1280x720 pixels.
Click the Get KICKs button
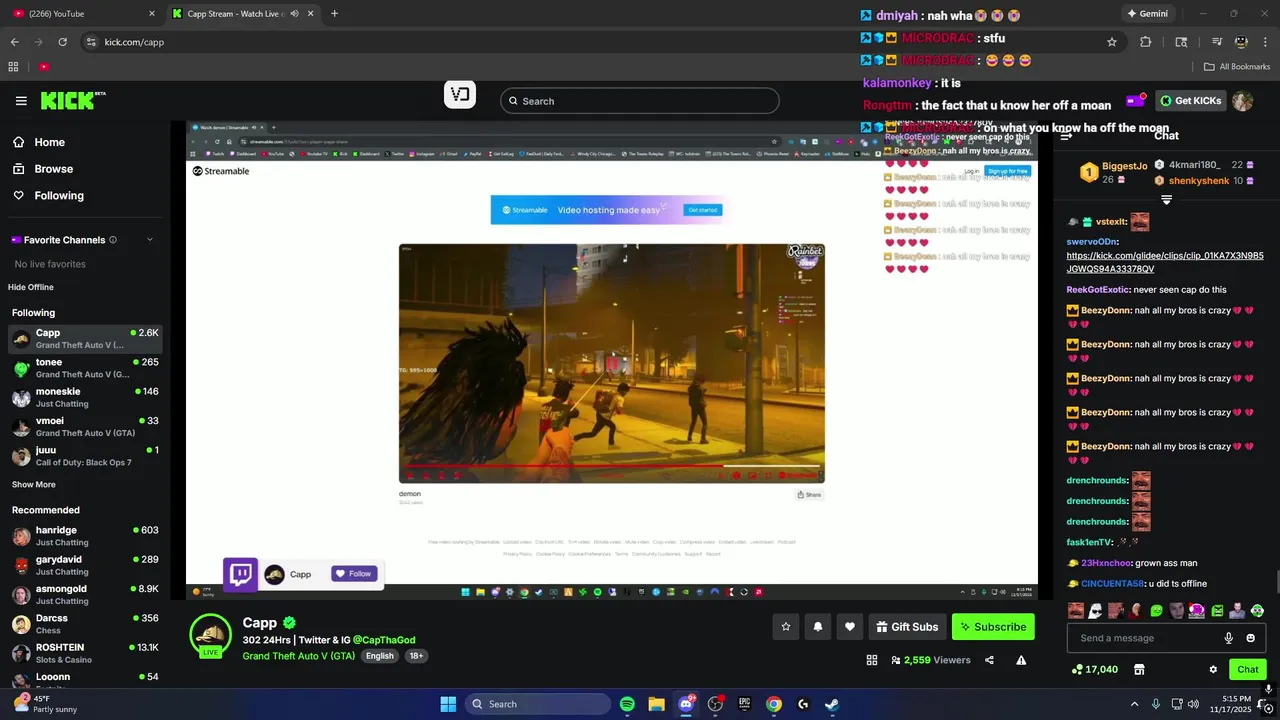click(1191, 101)
